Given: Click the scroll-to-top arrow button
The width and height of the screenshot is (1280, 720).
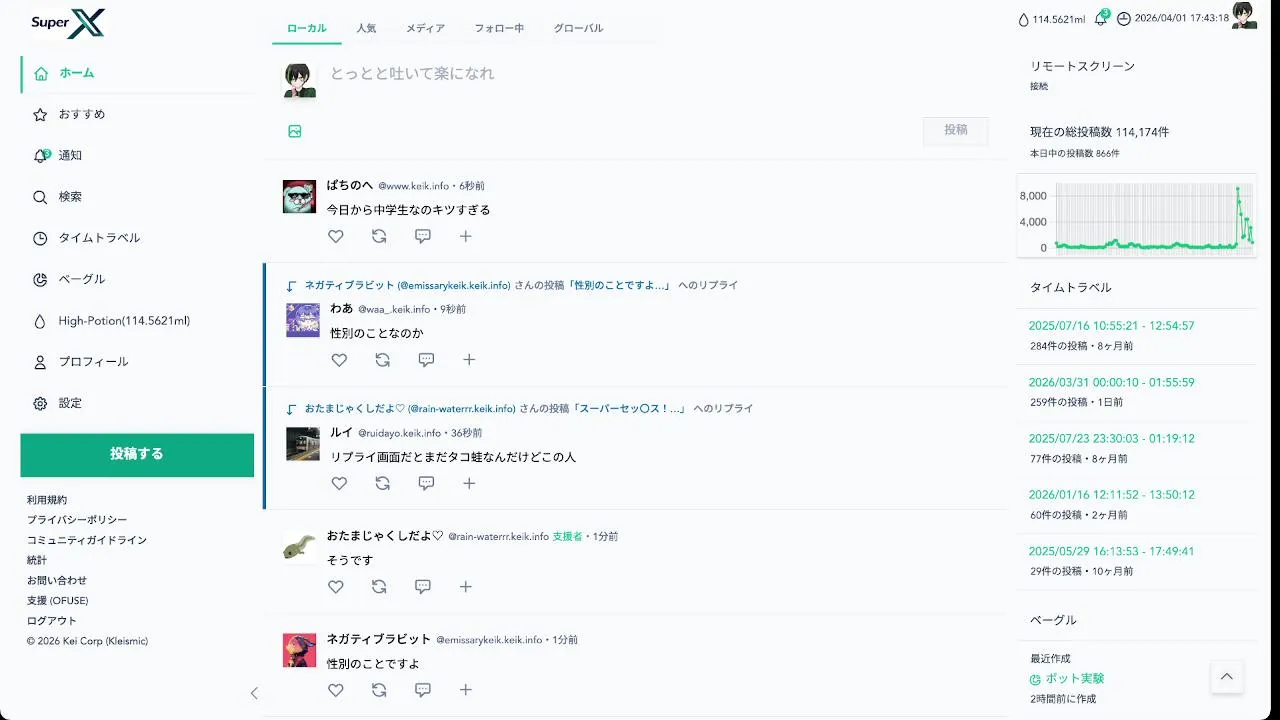Looking at the screenshot, I should [x=1227, y=677].
